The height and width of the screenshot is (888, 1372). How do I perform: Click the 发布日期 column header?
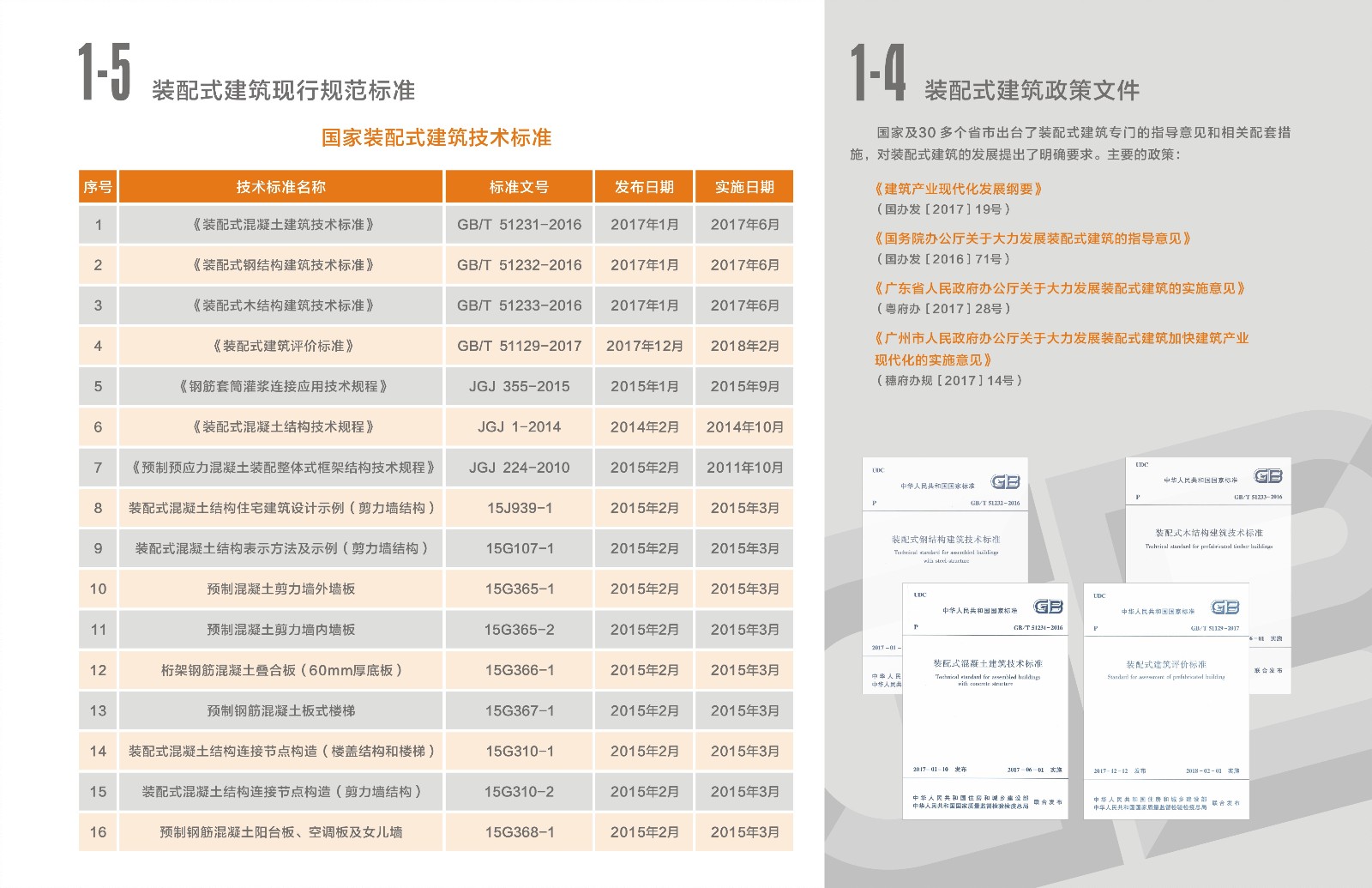point(644,187)
